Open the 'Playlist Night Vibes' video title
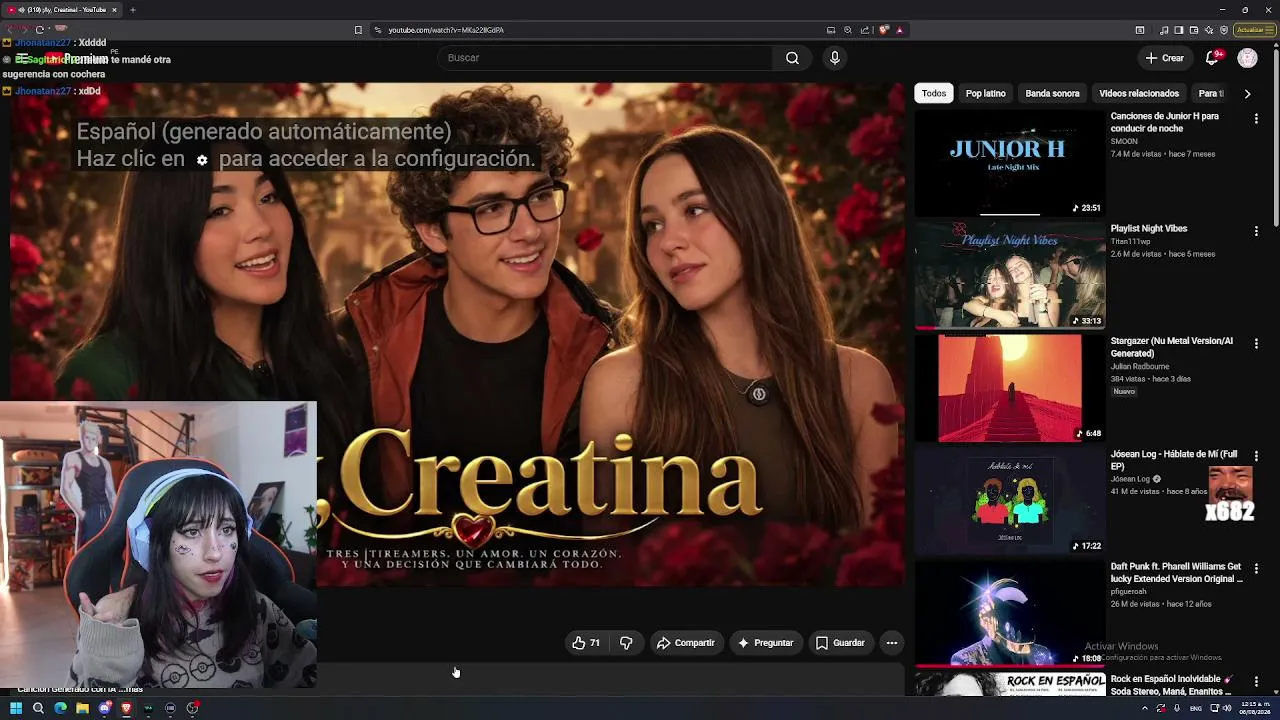 [1149, 229]
